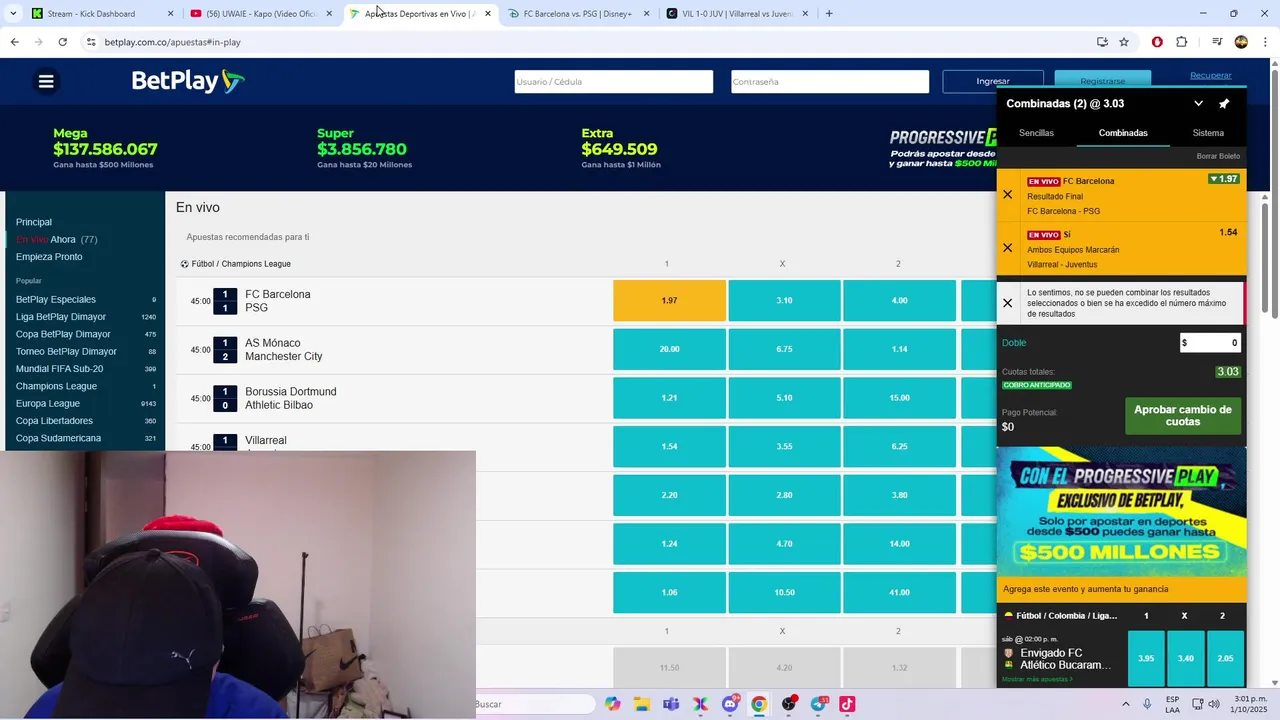Viewport: 1280px width, 720px height.
Task: Open a new browser tab
Action: (x=829, y=14)
